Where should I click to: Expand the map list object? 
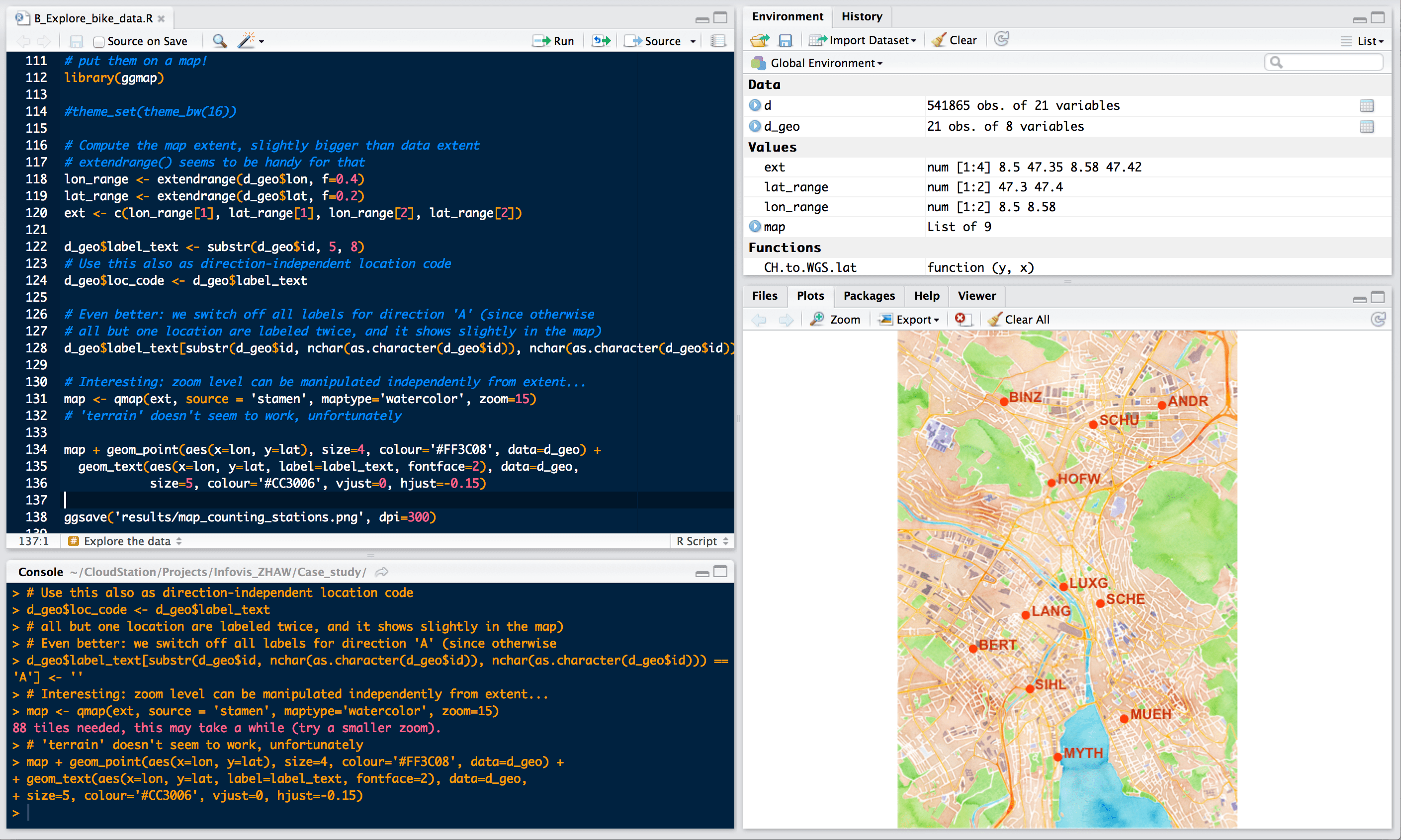click(755, 227)
